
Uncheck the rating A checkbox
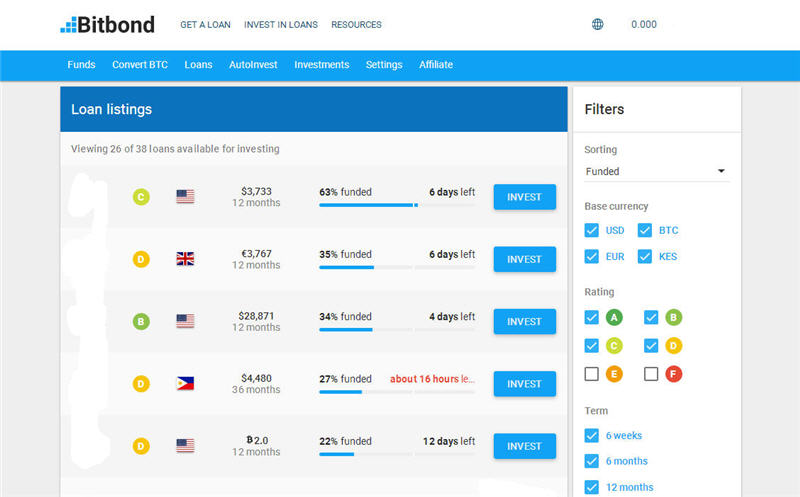pos(591,317)
